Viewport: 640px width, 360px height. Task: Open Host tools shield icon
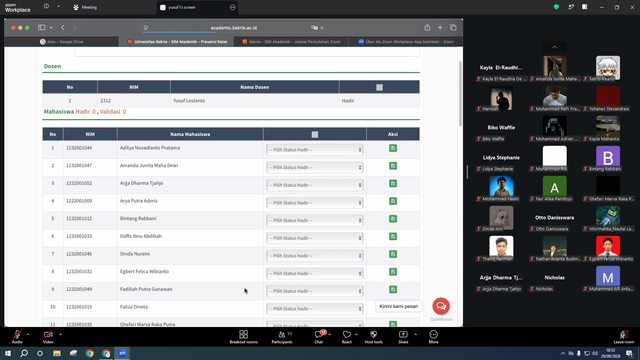373,337
